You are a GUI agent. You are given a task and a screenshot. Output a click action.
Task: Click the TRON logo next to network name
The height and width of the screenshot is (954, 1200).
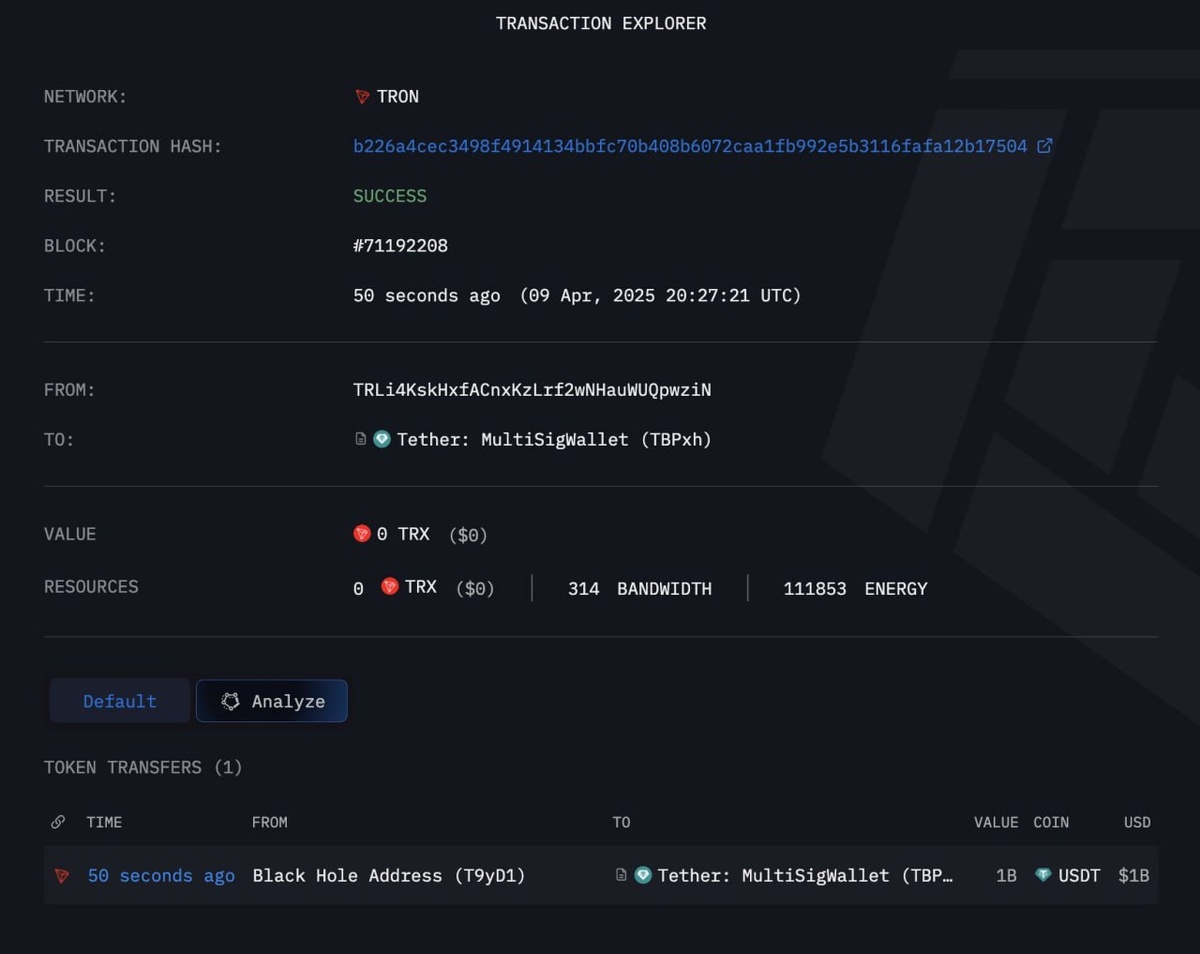click(x=362, y=97)
